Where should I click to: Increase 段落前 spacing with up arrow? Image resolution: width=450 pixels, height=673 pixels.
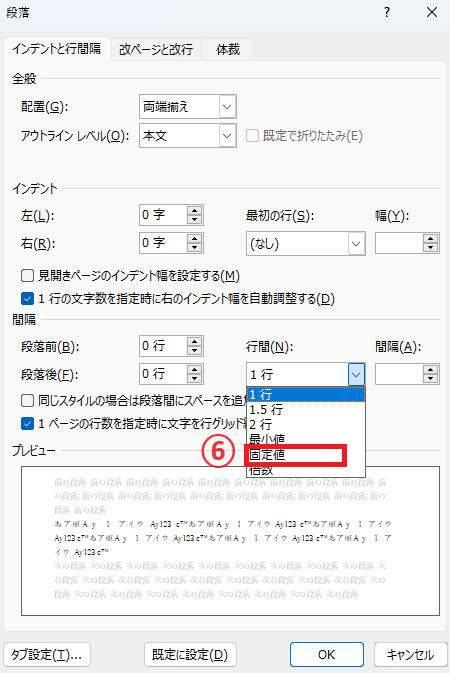[195, 341]
